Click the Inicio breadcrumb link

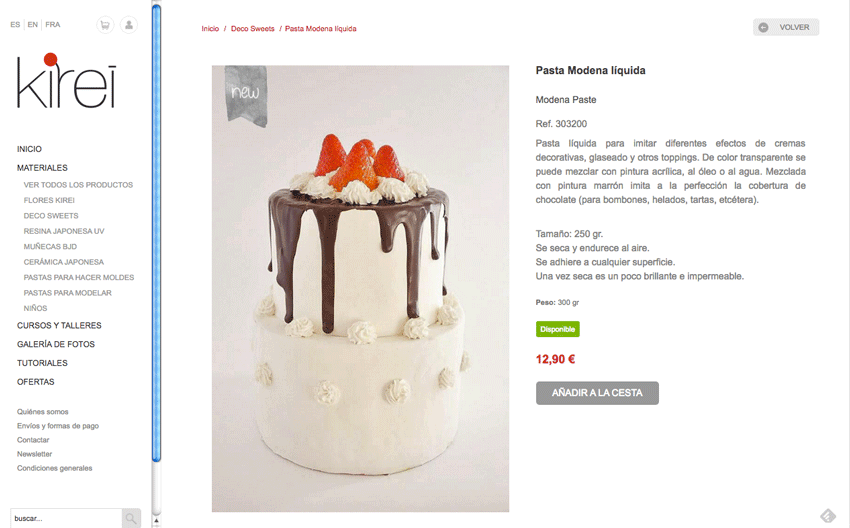click(x=210, y=29)
